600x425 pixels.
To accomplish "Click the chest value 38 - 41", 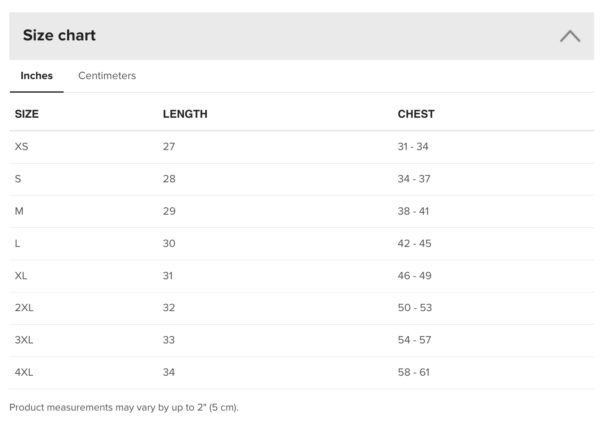I will [414, 211].
